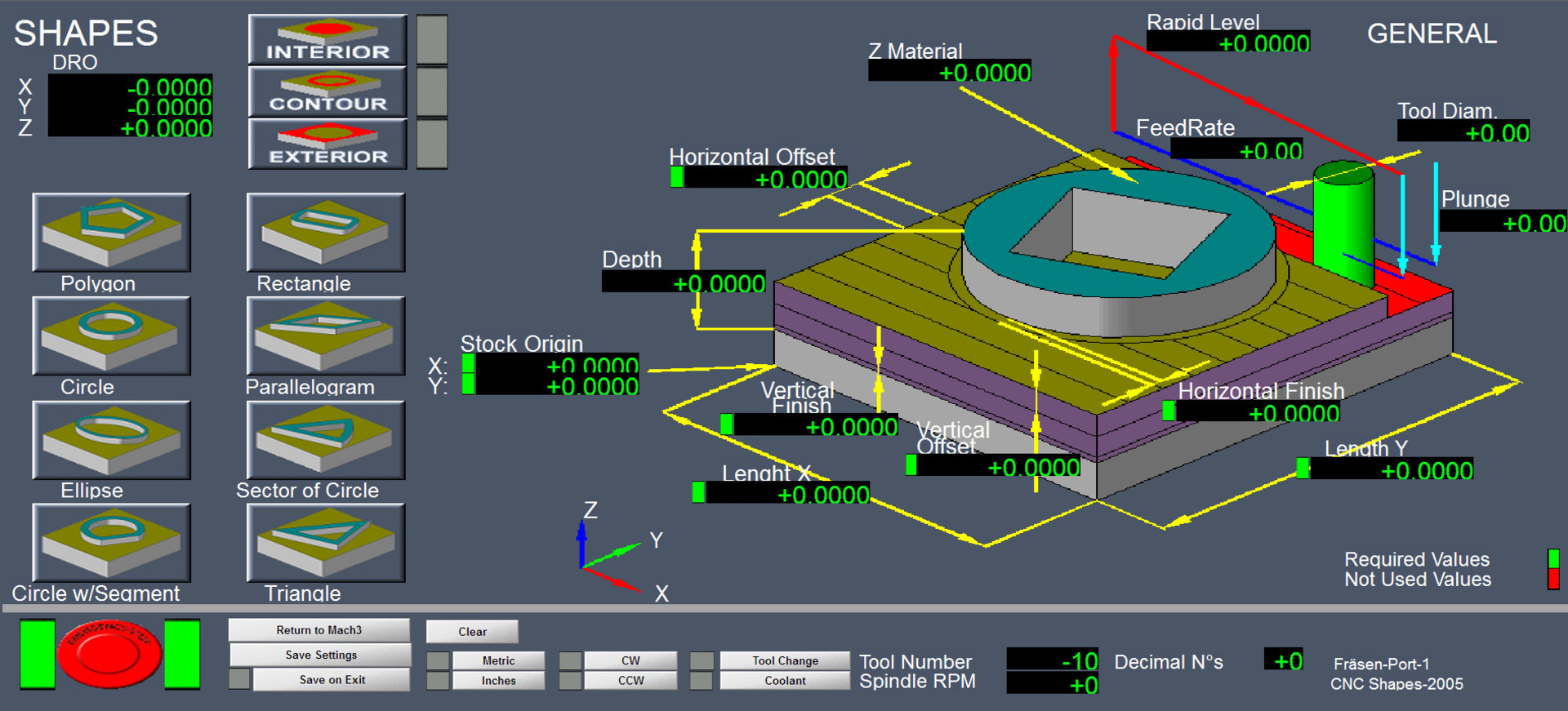Turn on the Coolant option
1568x711 pixels.
point(784,680)
